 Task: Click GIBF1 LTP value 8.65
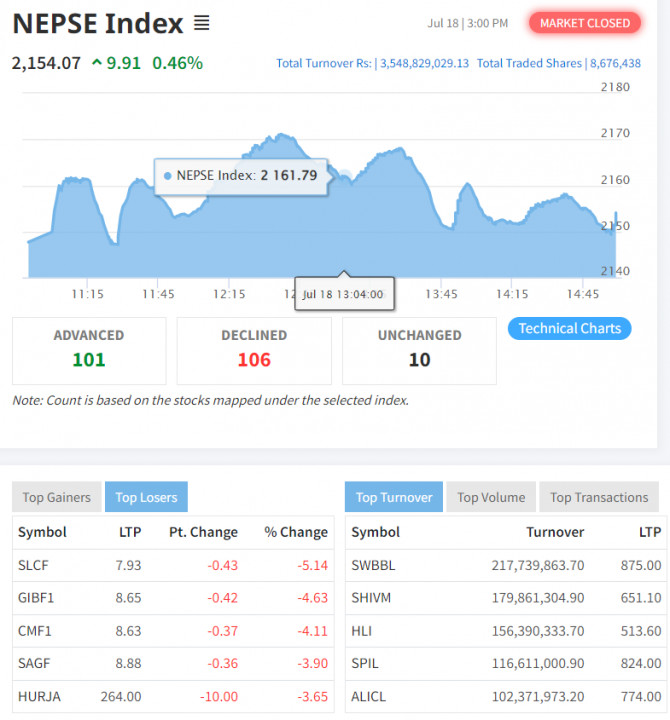pyautogui.click(x=128, y=597)
